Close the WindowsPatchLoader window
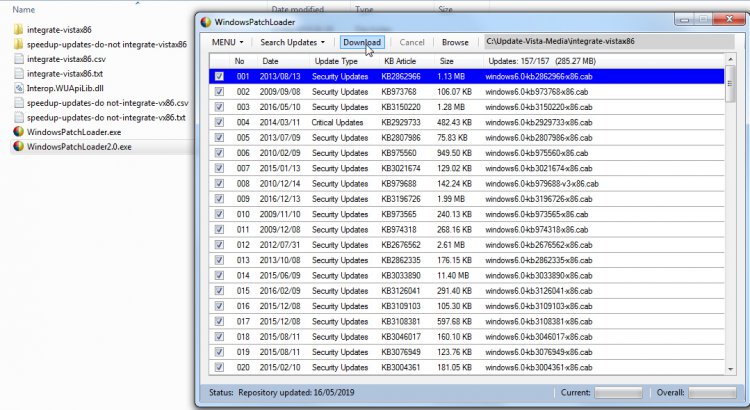The height and width of the screenshot is (410, 750). [x=728, y=19]
